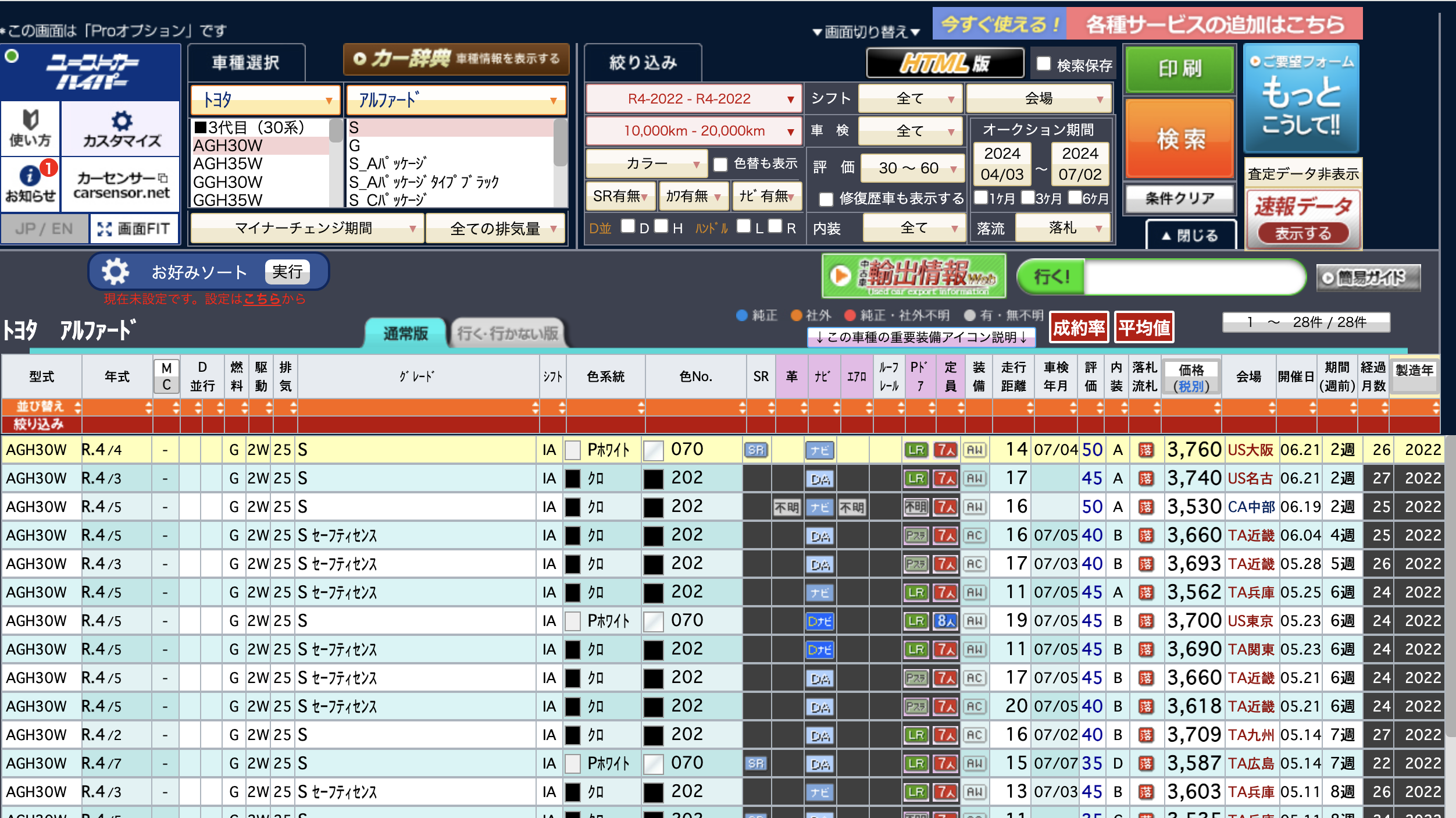1456x818 pixels.
Task: Click the ナビ badge in the 3,760 row
Action: (820, 450)
